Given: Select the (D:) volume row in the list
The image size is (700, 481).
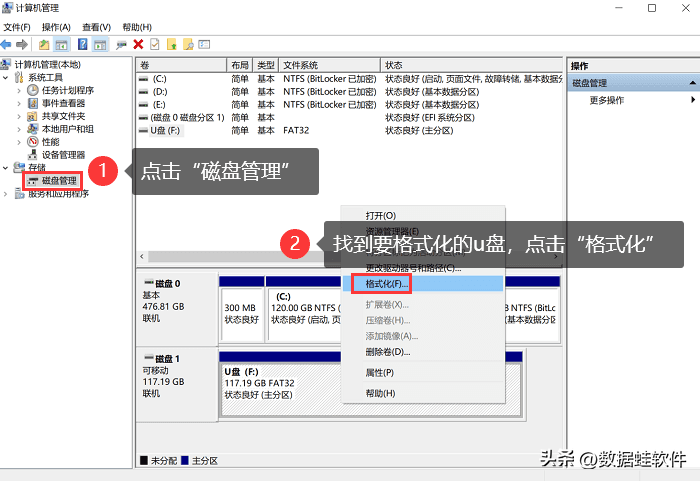Looking at the screenshot, I should pos(350,92).
